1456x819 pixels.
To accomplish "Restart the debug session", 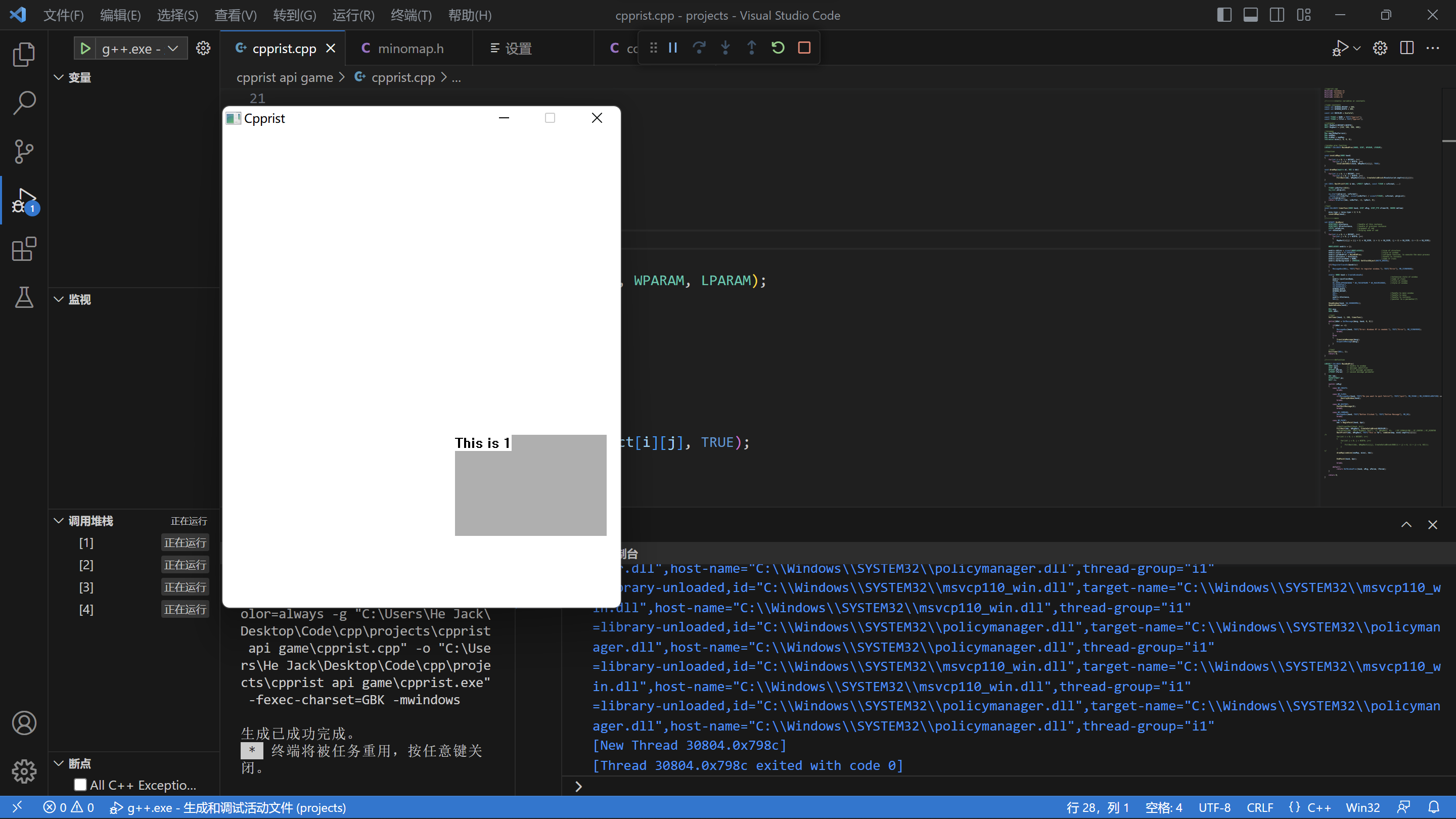I will click(778, 48).
